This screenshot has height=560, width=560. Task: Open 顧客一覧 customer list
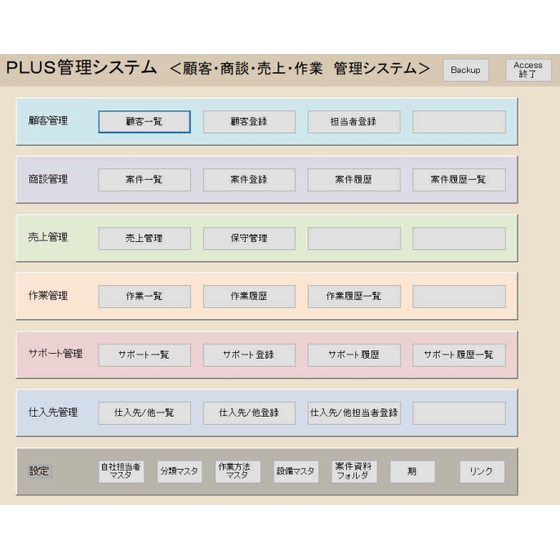coord(144,122)
